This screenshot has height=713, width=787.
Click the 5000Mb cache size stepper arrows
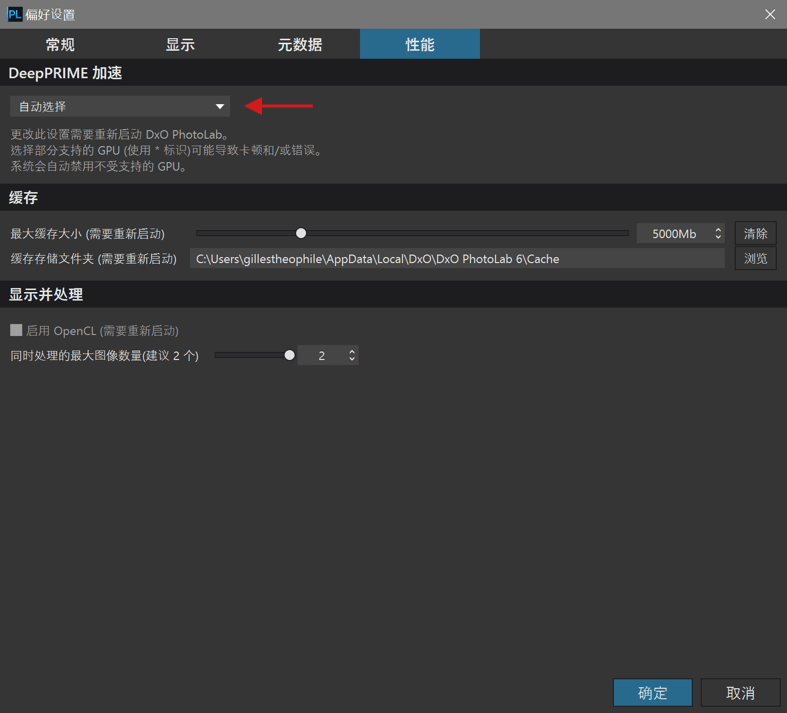(x=718, y=234)
